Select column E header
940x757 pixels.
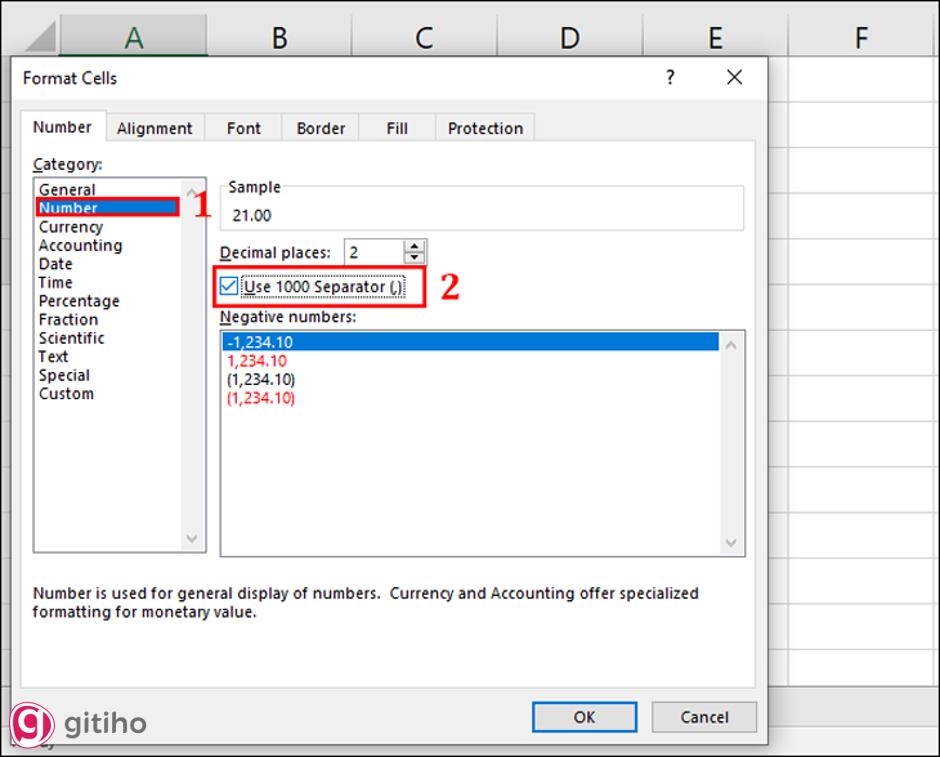(715, 37)
